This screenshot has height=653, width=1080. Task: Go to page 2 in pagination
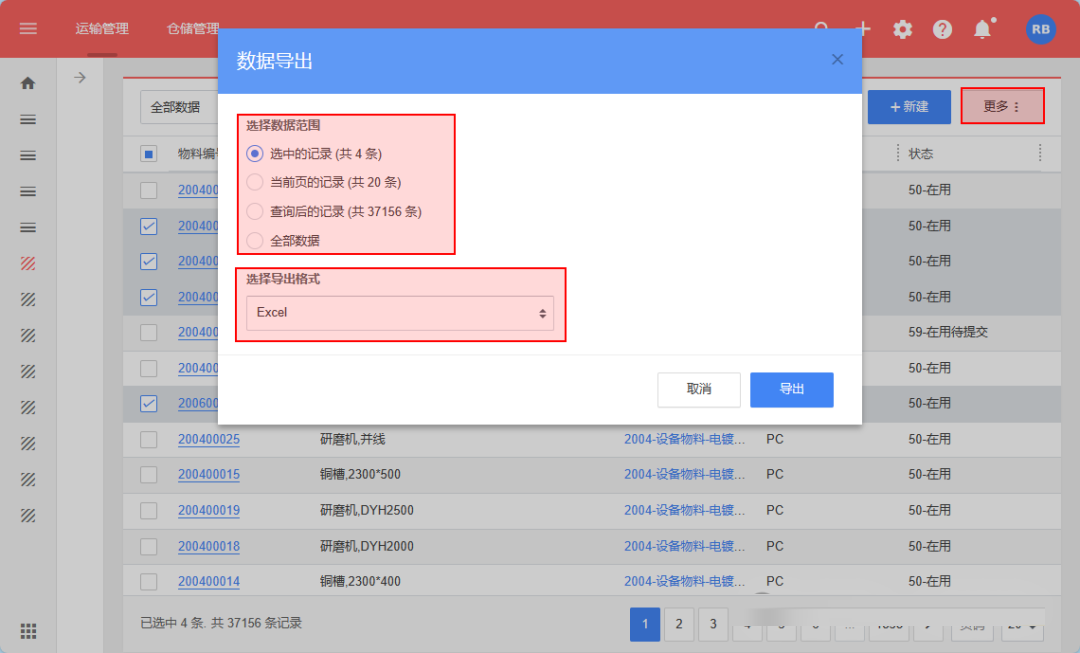(678, 624)
